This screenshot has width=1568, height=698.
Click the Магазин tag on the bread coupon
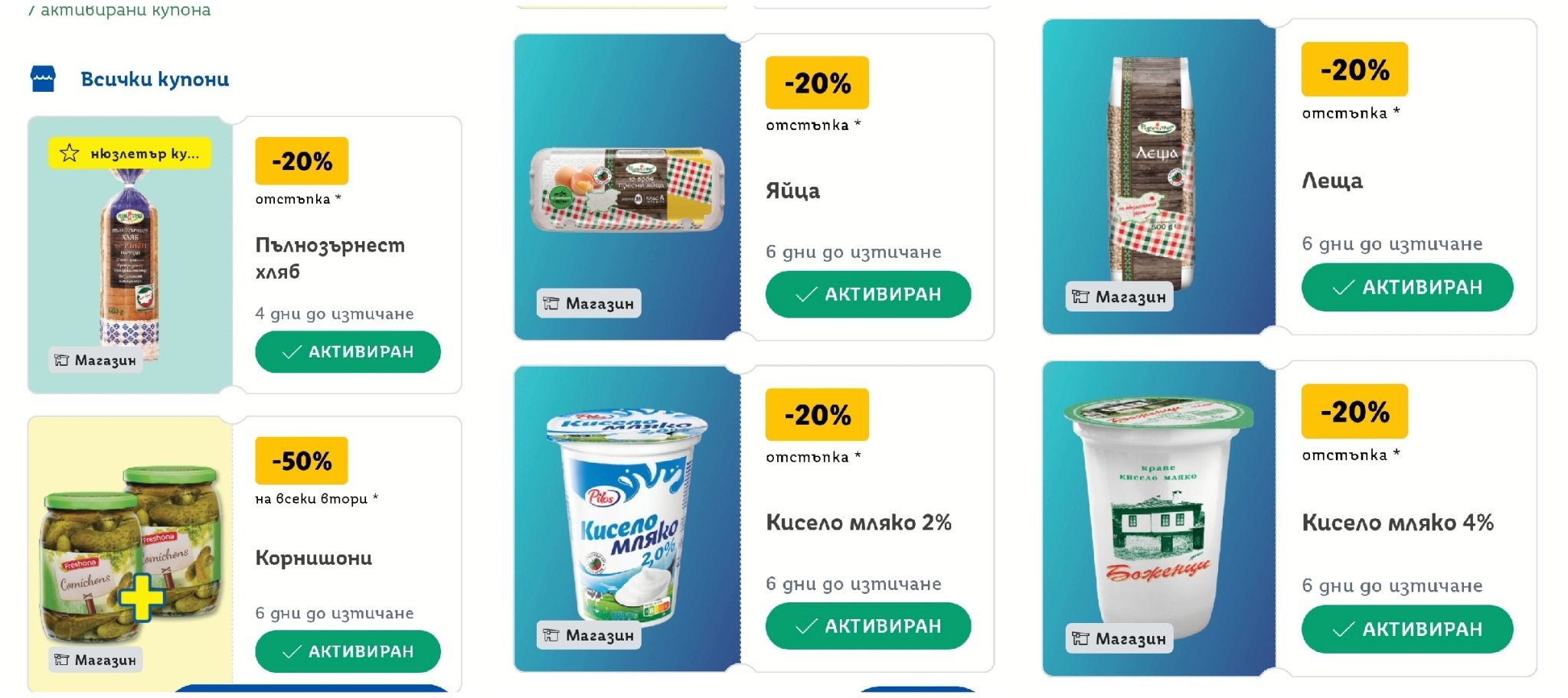96,360
